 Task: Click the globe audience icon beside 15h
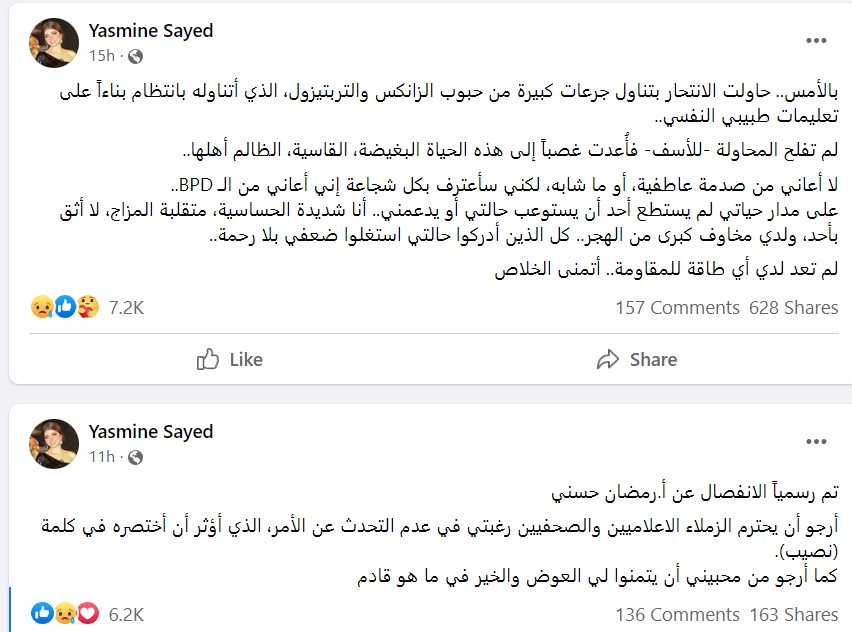136,56
